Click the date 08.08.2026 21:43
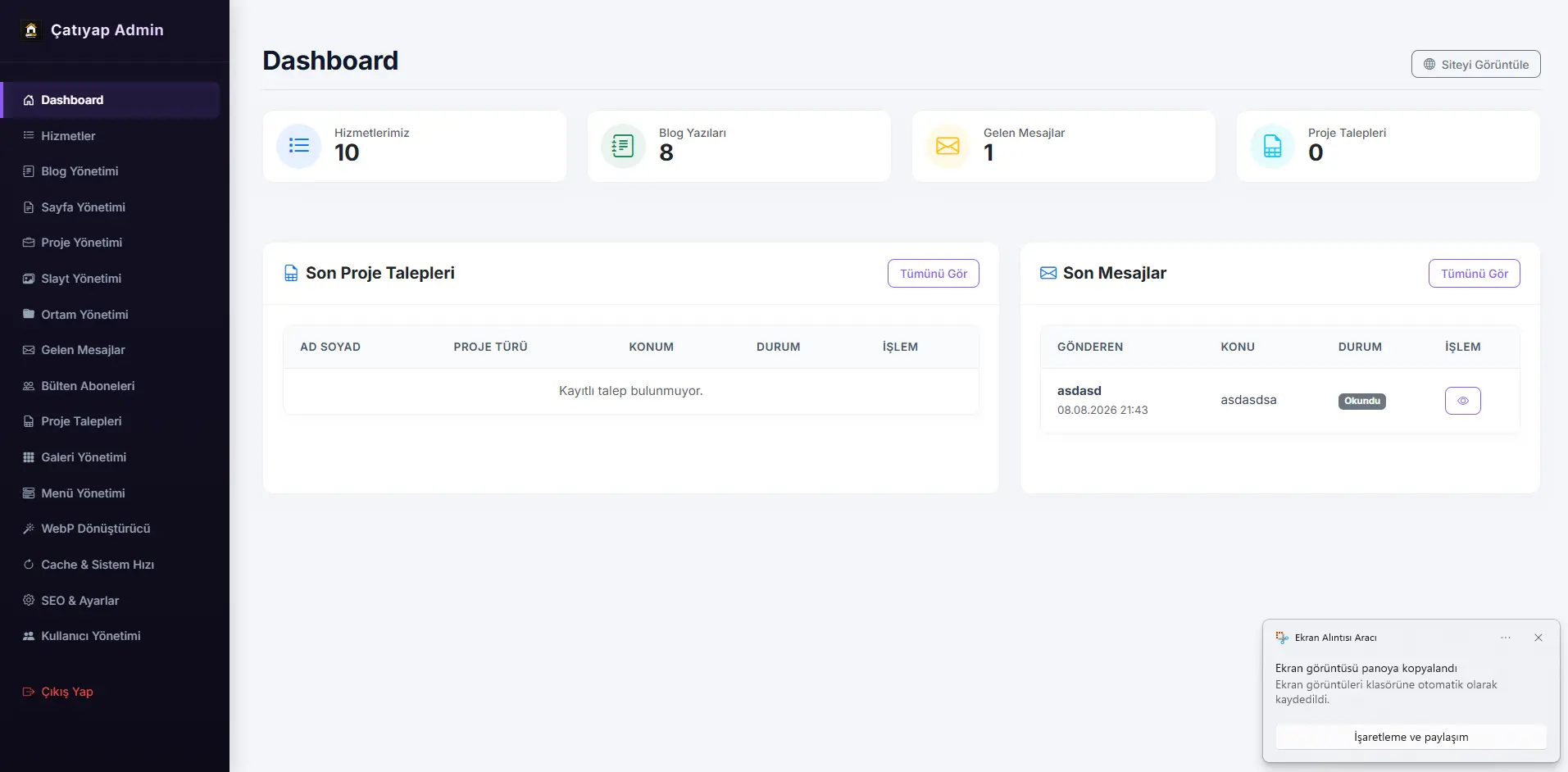 click(x=1102, y=410)
